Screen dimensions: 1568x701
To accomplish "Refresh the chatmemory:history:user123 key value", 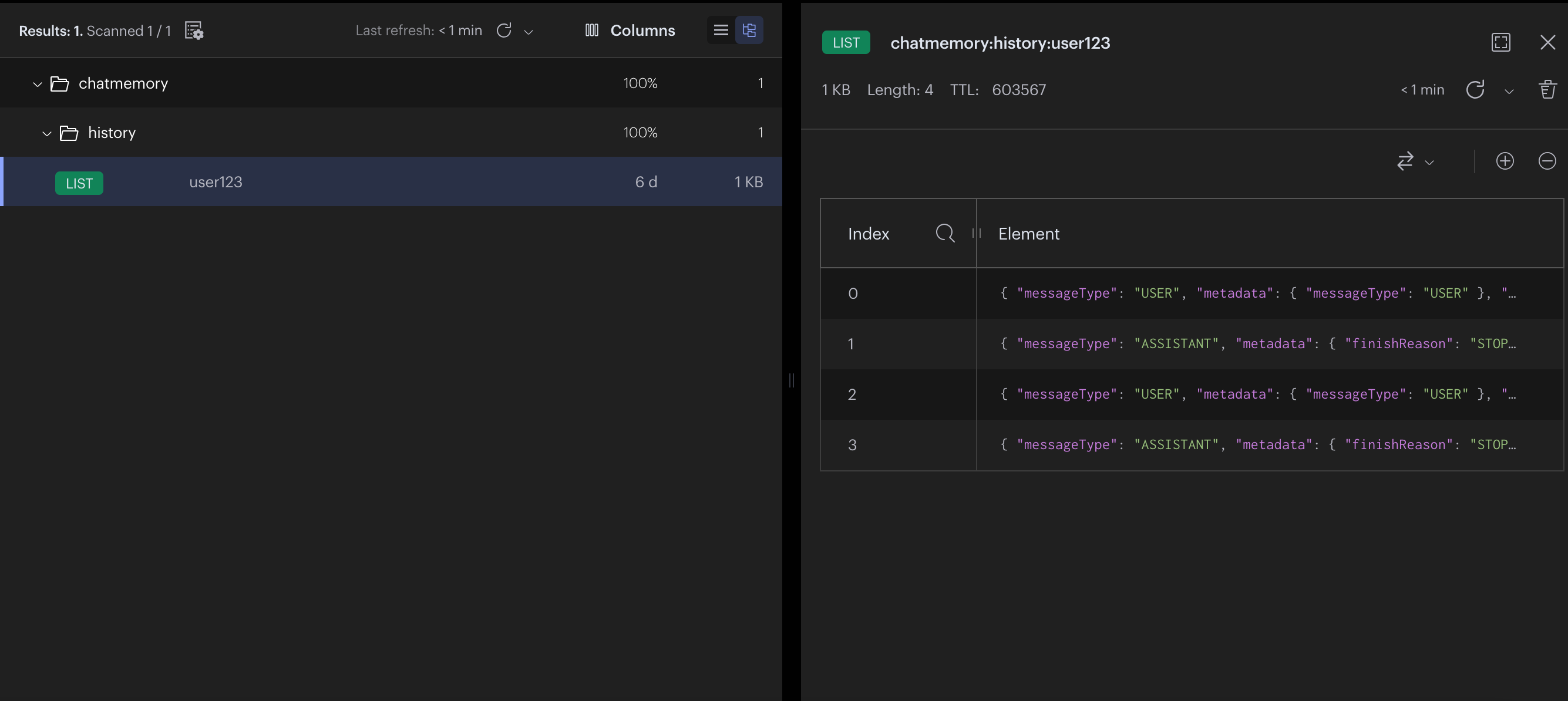I will point(1475,90).
